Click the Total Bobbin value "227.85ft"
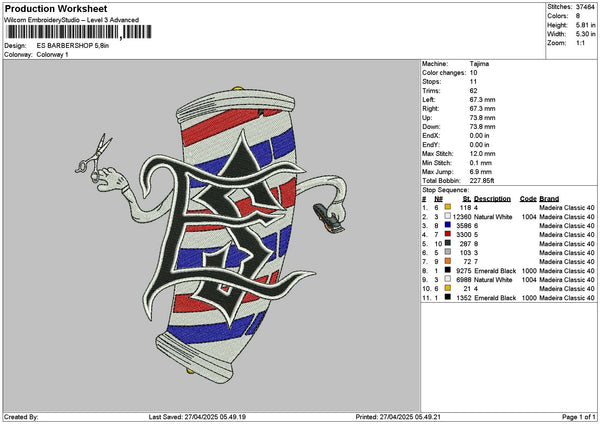600x424 pixels. (482, 181)
